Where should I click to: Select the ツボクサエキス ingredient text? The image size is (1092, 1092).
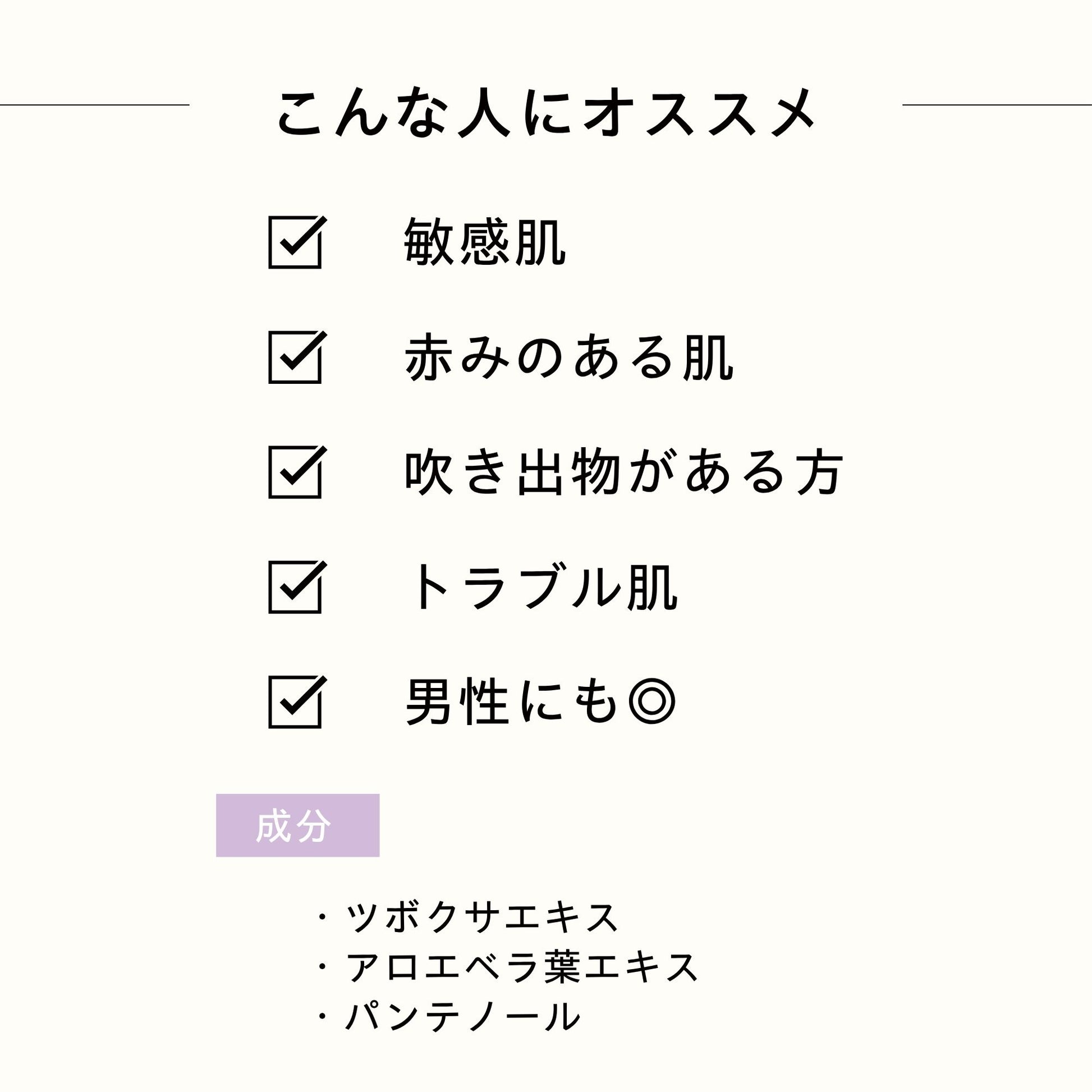481,917
